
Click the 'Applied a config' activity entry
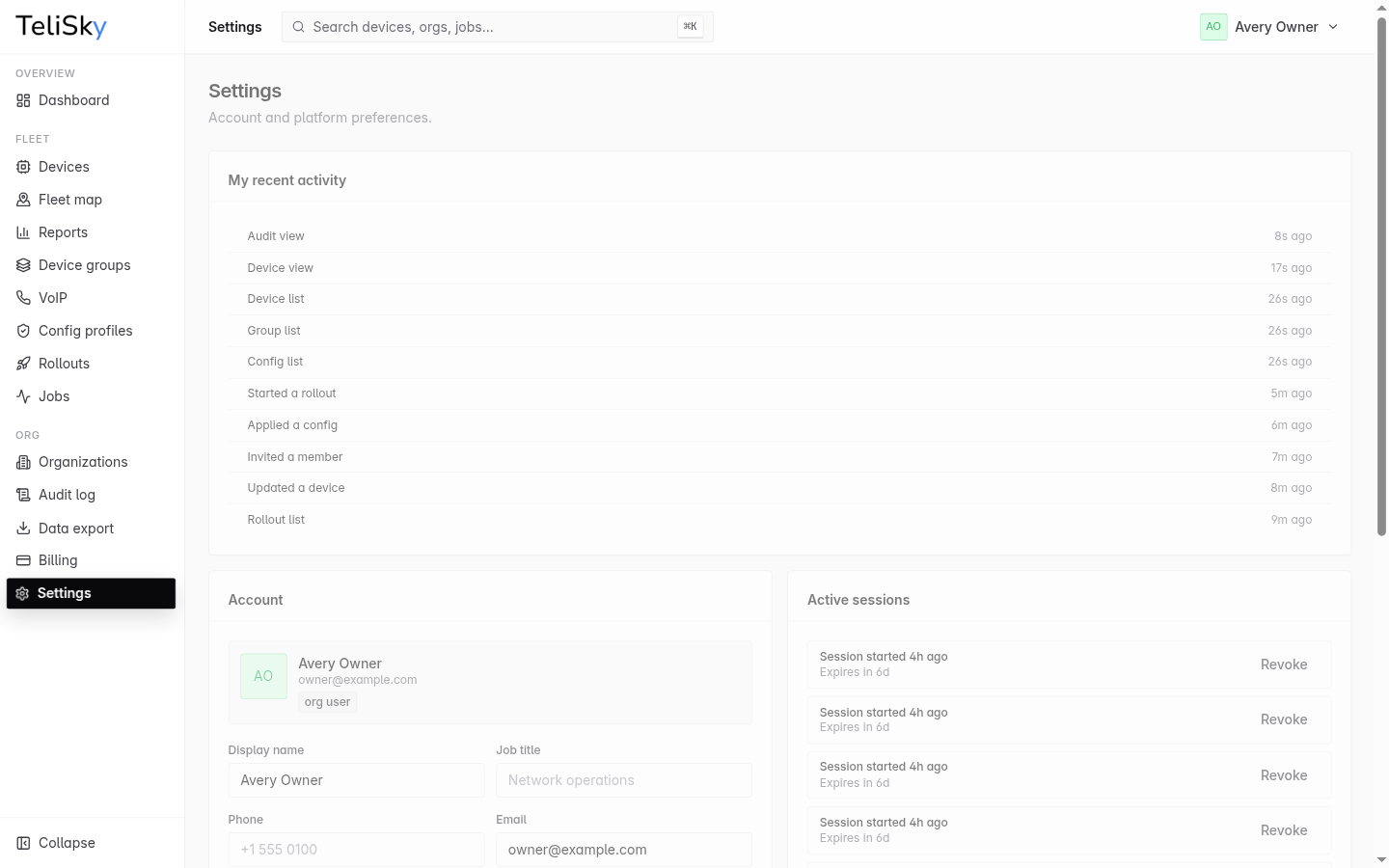point(779,425)
